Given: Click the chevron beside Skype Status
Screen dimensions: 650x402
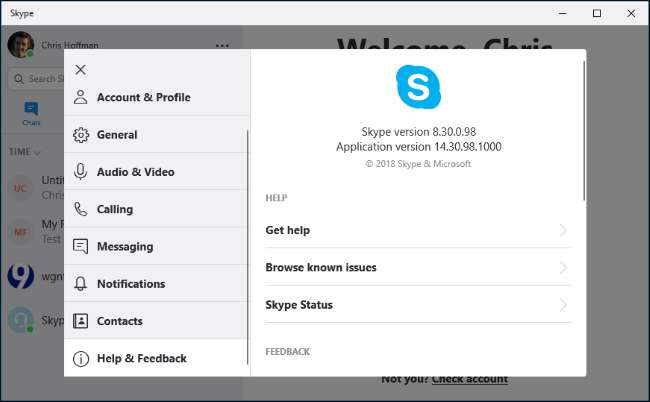Looking at the screenshot, I should (x=563, y=305).
